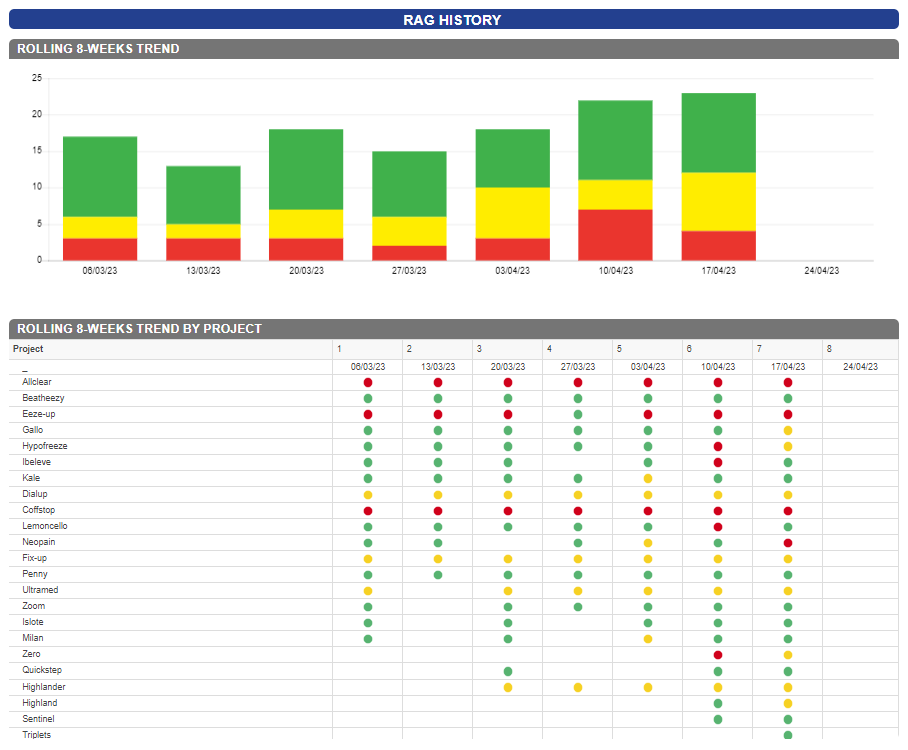Click Allclear's red dot under 06/03/23
This screenshot has height=750, width=908.
coord(368,383)
